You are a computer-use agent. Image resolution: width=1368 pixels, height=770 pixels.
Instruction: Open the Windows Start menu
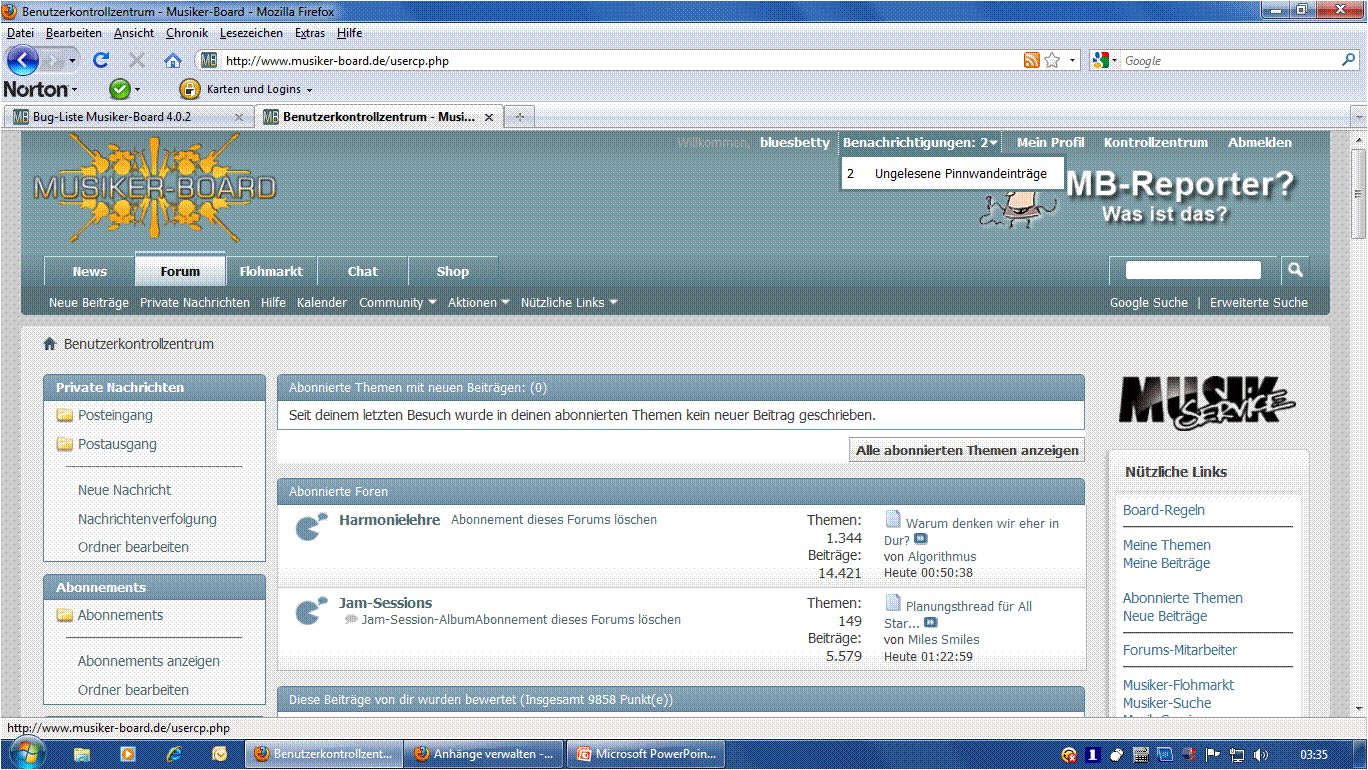(25, 753)
